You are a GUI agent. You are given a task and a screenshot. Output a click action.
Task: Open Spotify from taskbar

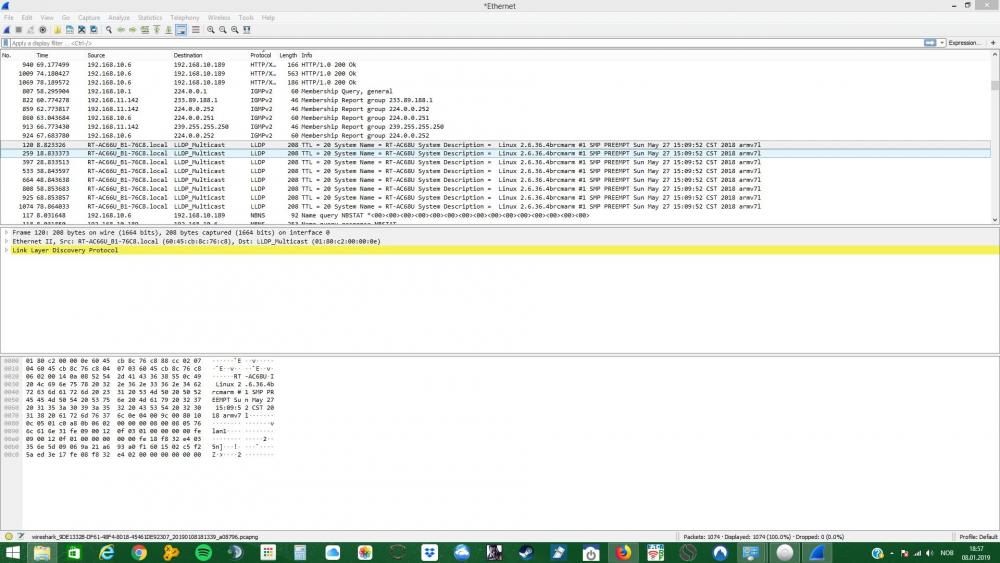coord(203,553)
